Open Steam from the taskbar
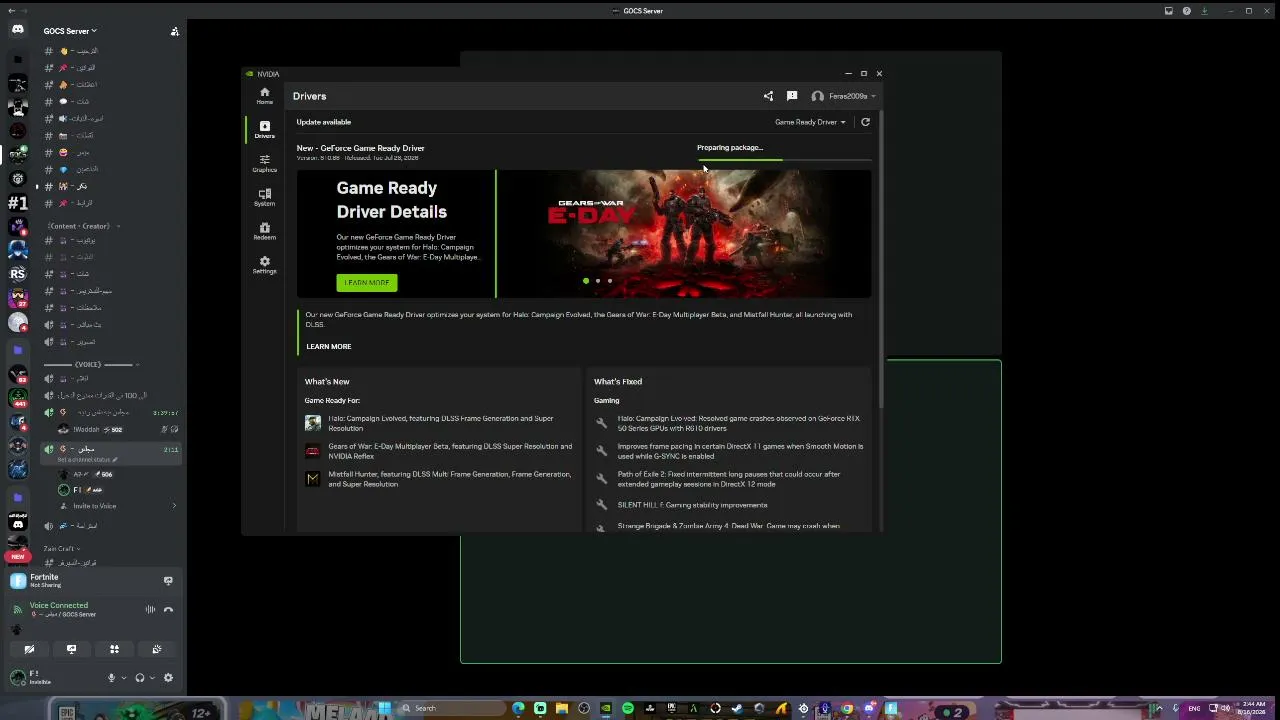The width and height of the screenshot is (1280, 720). [737, 708]
